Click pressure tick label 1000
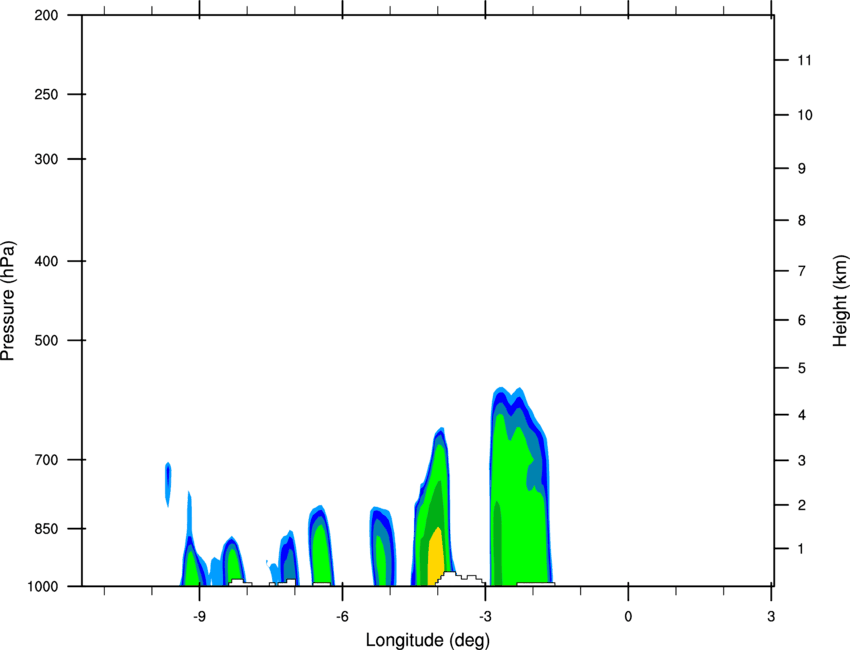 (x=43, y=587)
